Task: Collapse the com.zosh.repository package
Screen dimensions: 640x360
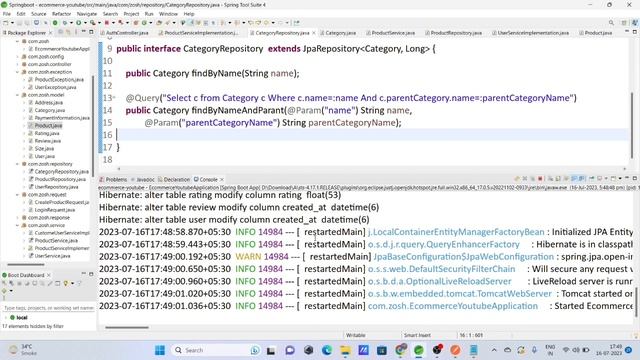Action: tap(18, 164)
